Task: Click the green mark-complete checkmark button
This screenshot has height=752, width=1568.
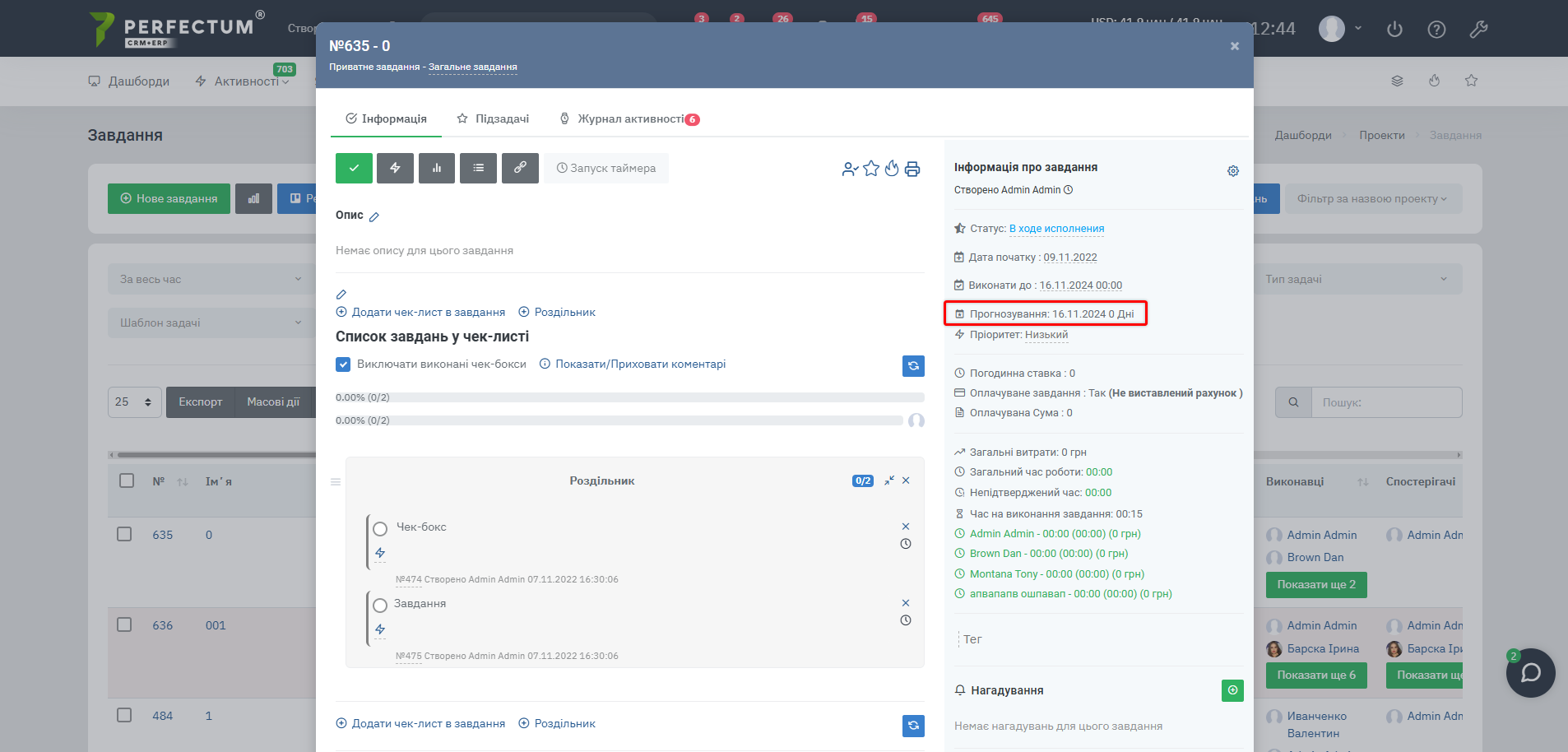Action: coord(354,168)
